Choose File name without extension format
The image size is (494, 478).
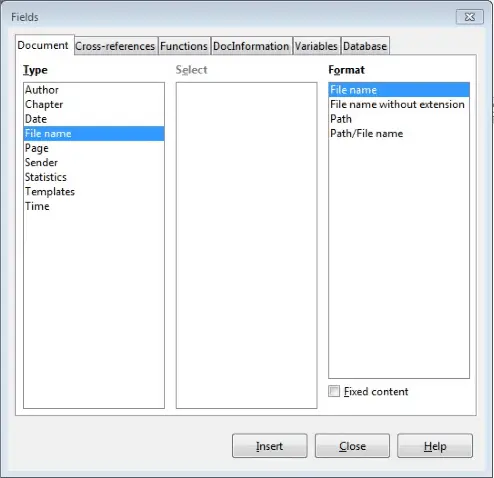[399, 104]
